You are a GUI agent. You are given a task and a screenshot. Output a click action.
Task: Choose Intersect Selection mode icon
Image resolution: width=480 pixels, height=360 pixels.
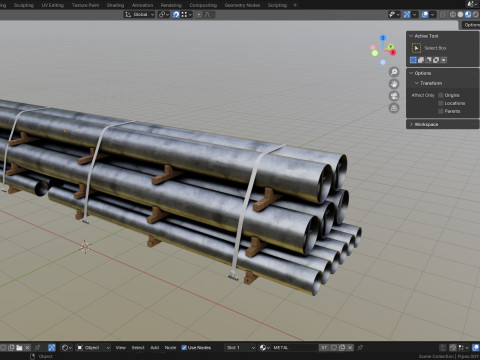tap(444, 60)
